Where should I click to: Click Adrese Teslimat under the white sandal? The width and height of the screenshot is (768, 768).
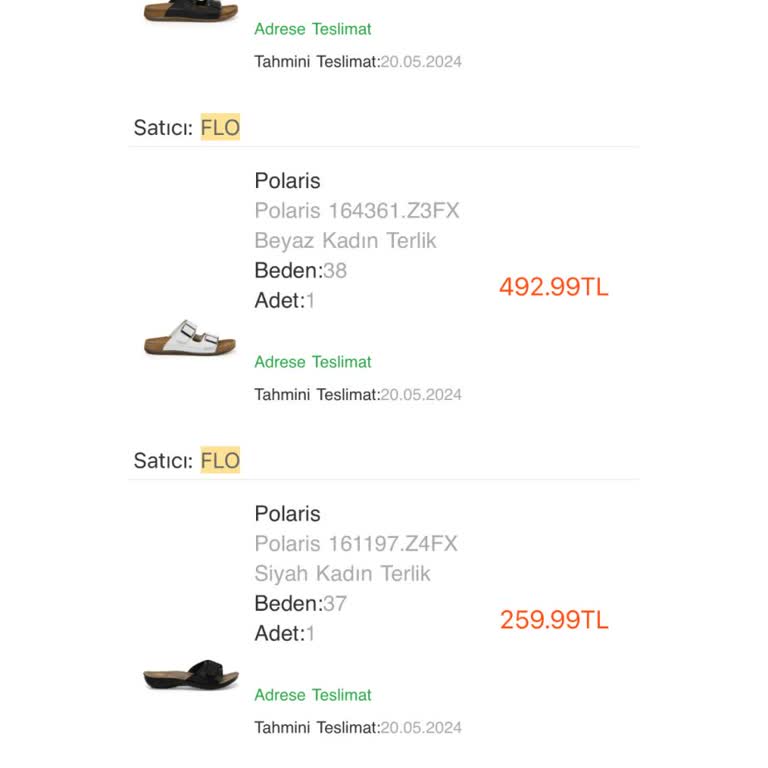coord(312,362)
